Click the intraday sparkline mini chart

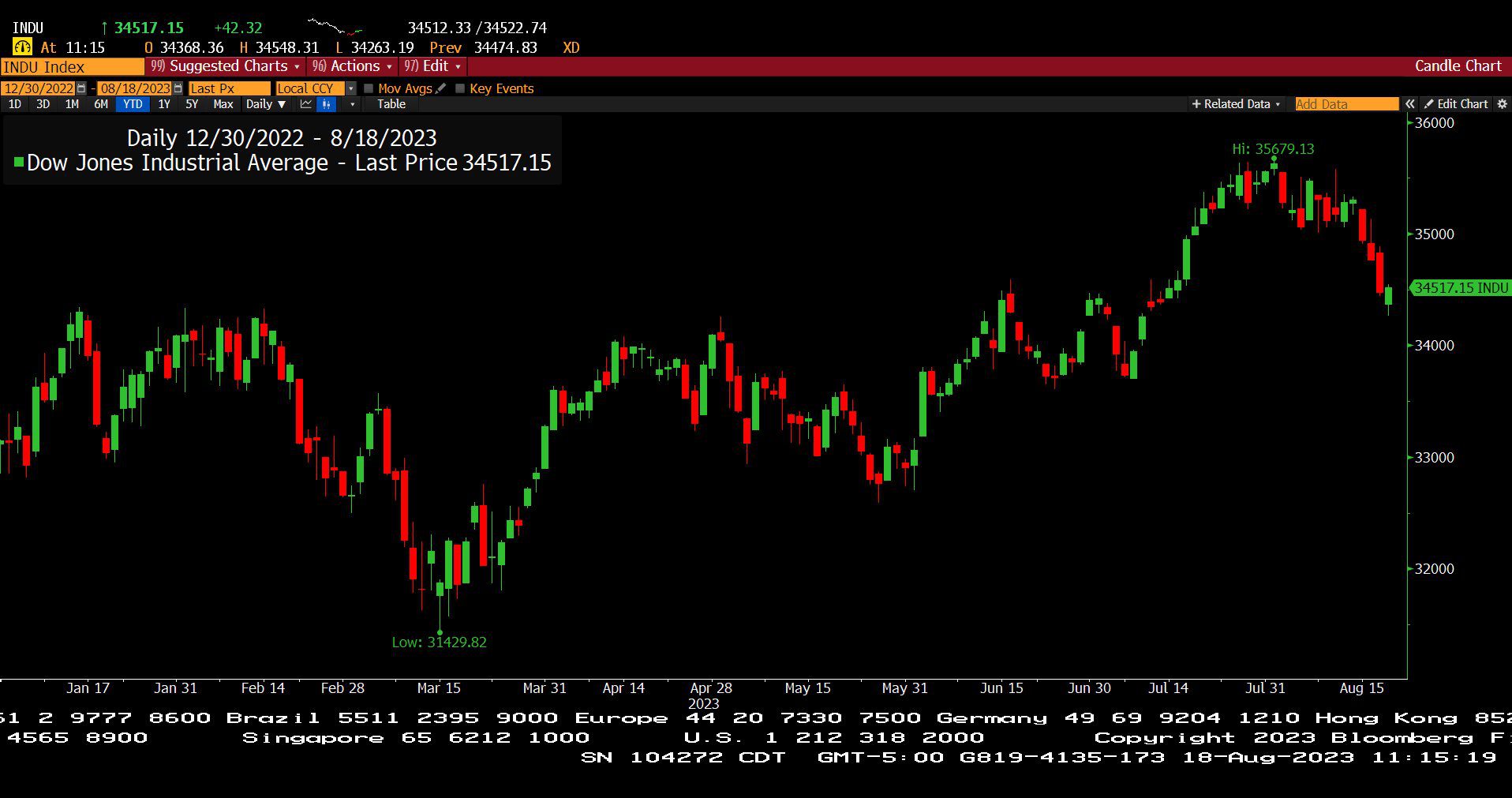pos(335,27)
